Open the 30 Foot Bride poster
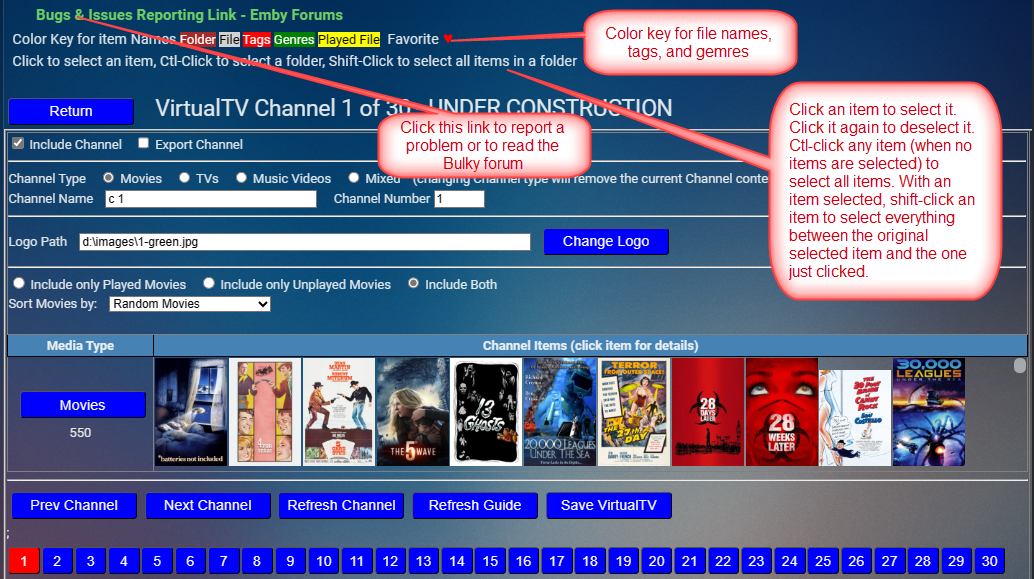Viewport: 1034px width, 579px height. coord(855,418)
